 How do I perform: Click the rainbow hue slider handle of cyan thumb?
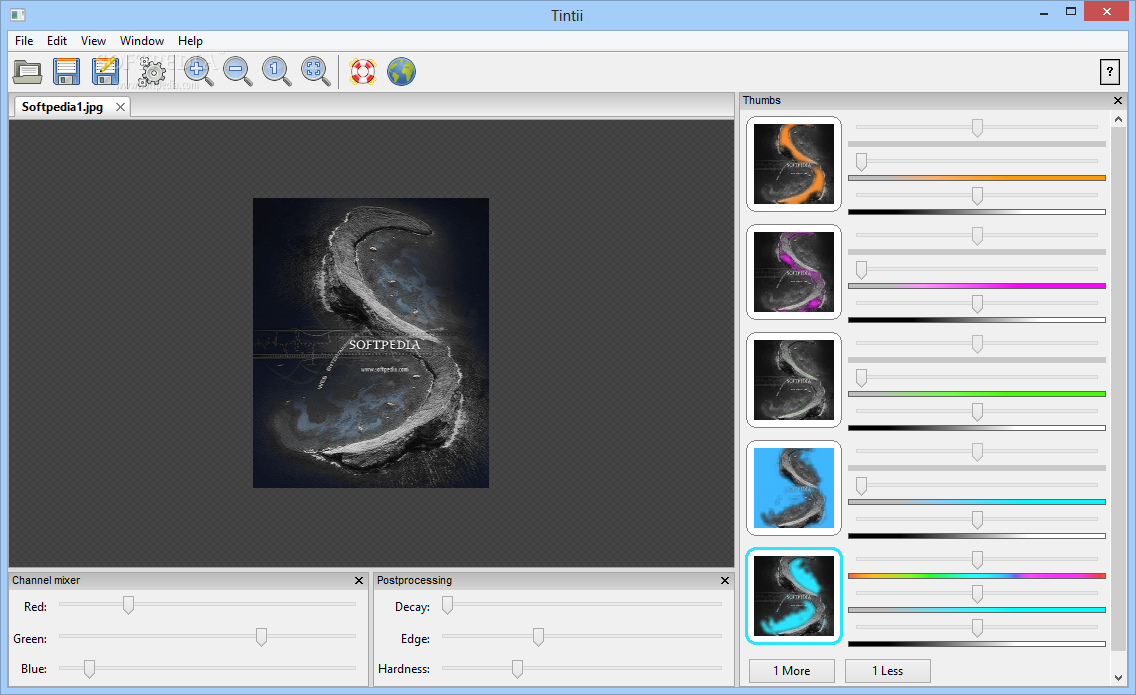pyautogui.click(x=977, y=560)
